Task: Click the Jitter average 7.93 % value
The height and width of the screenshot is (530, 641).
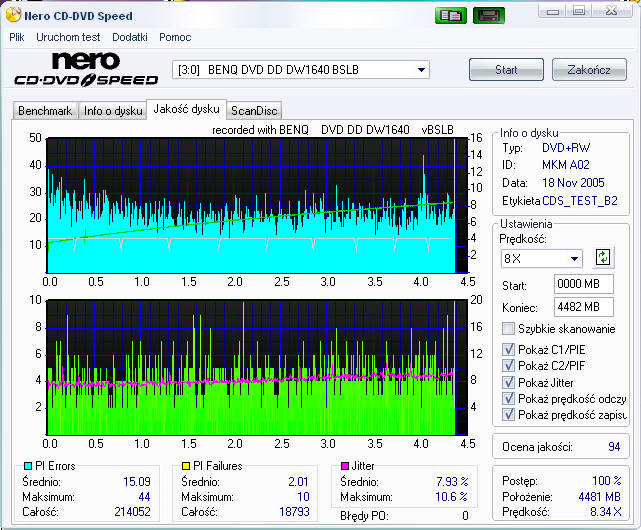Action: pyautogui.click(x=452, y=482)
